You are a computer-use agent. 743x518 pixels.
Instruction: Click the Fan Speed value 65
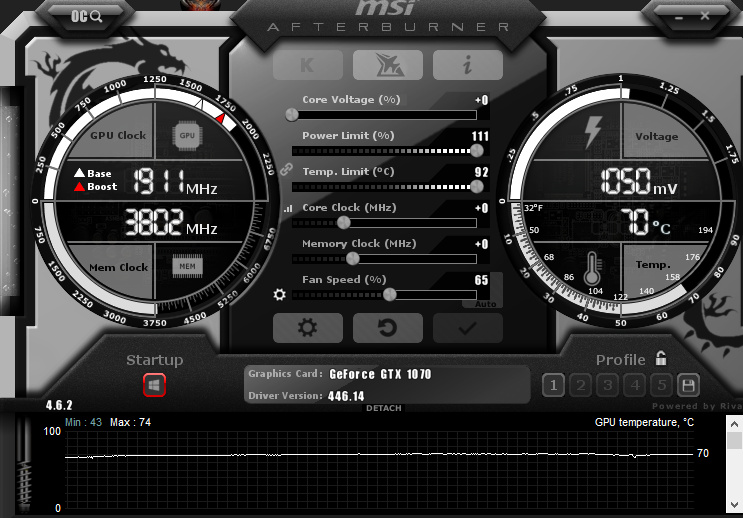[481, 280]
